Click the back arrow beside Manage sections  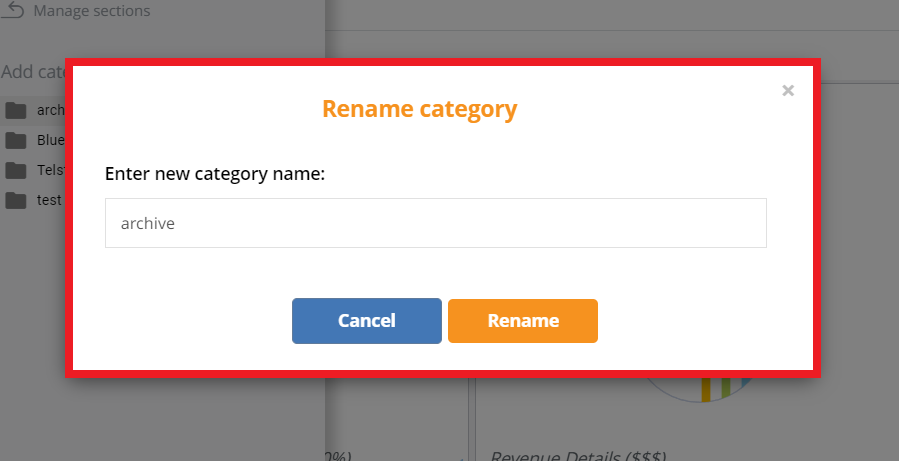pos(14,10)
